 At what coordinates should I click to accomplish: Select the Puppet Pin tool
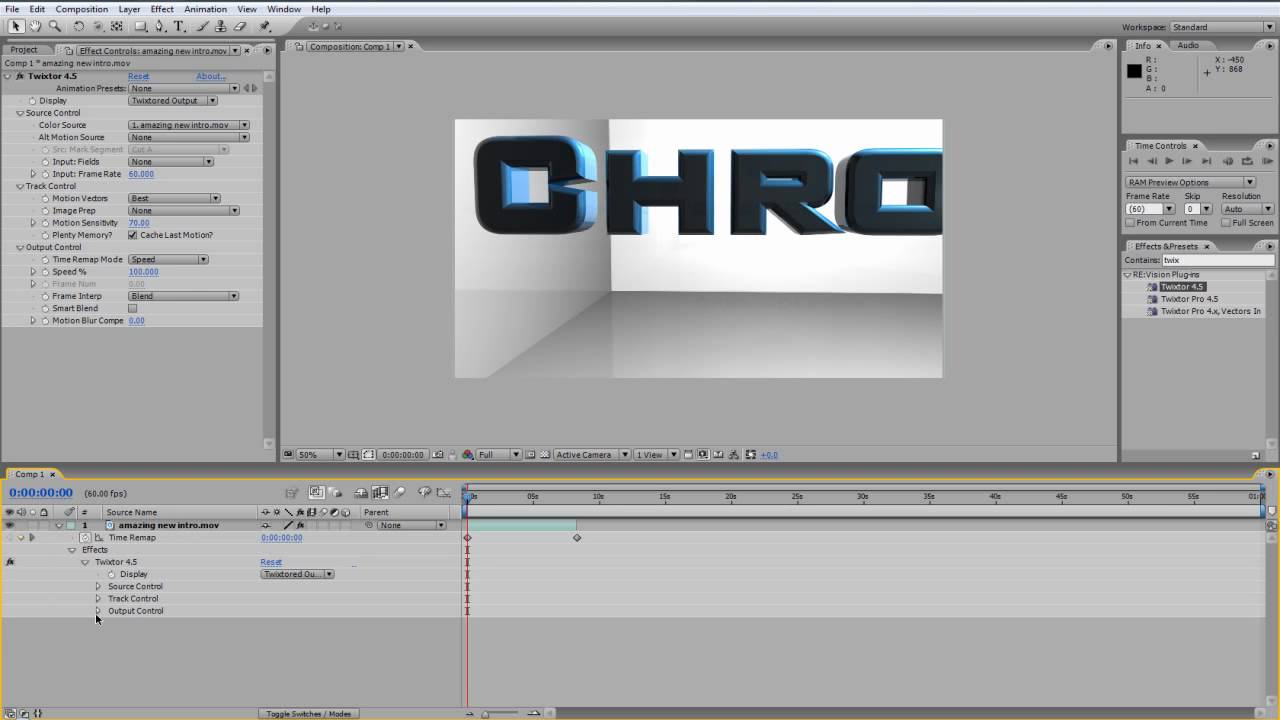pos(265,27)
